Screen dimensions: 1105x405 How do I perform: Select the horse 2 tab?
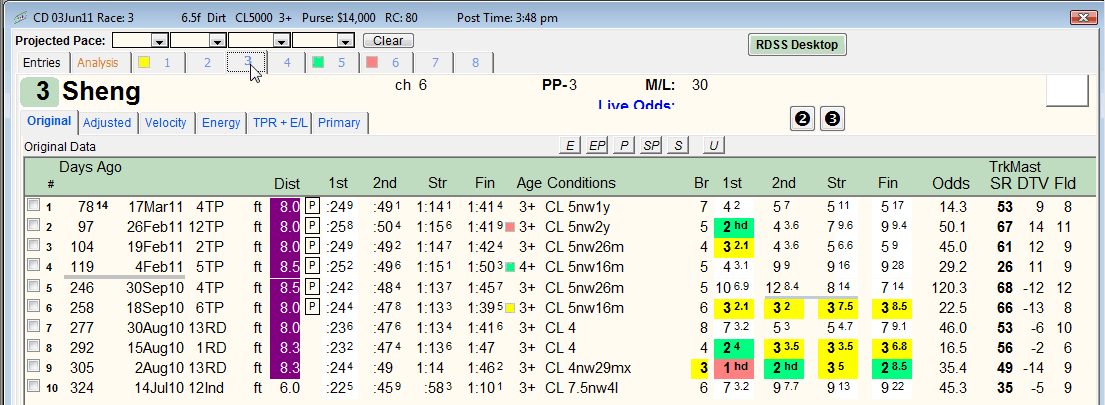[206, 63]
